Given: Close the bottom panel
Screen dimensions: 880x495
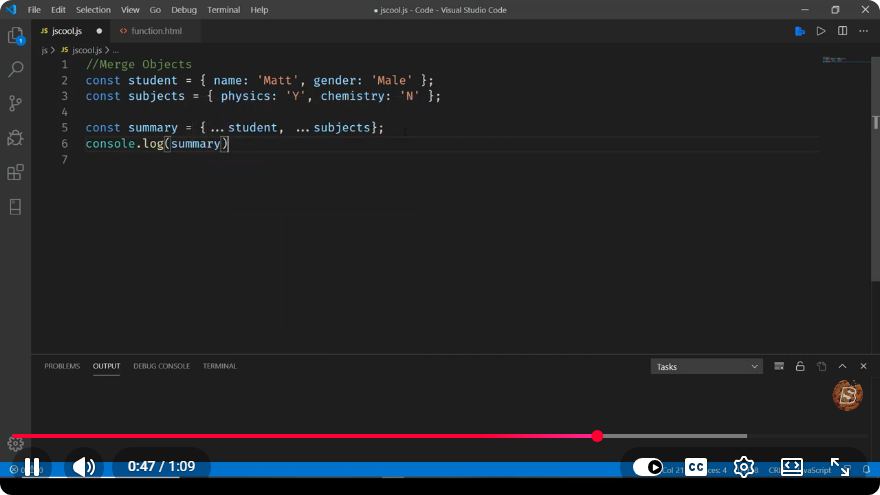Looking at the screenshot, I should [x=863, y=366].
